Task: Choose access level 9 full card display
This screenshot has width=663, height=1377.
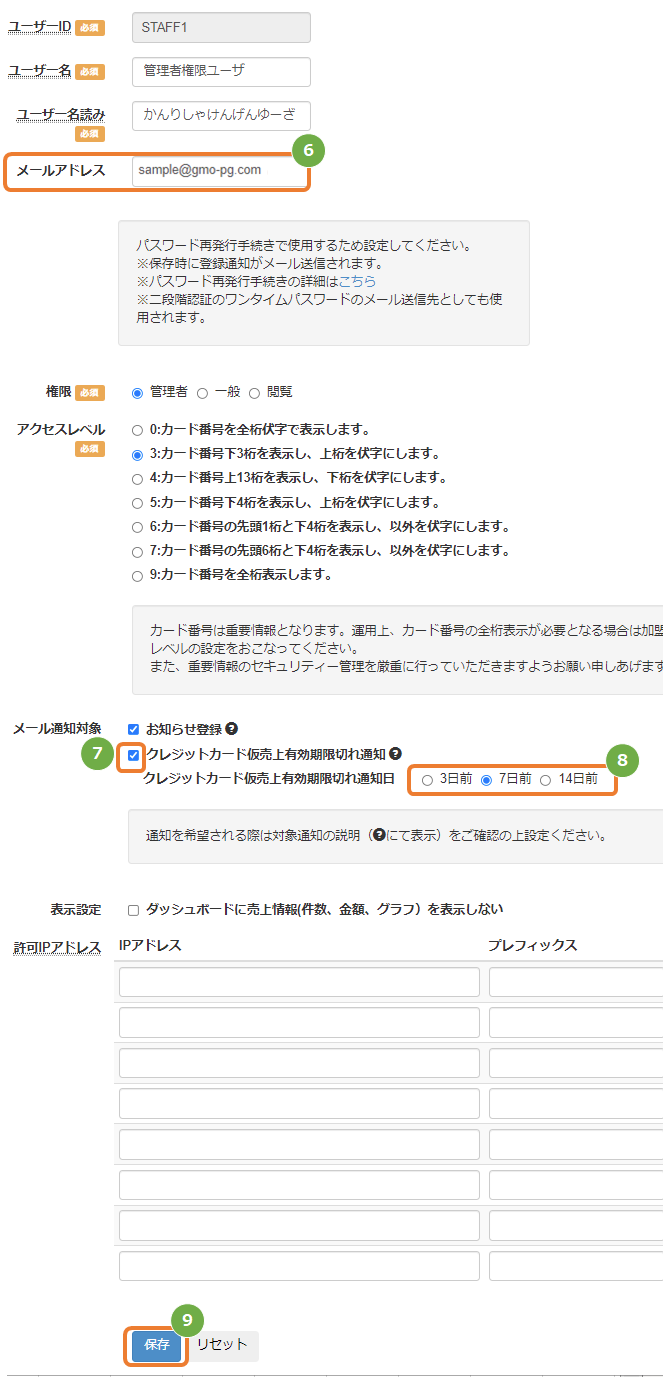Action: (x=138, y=576)
